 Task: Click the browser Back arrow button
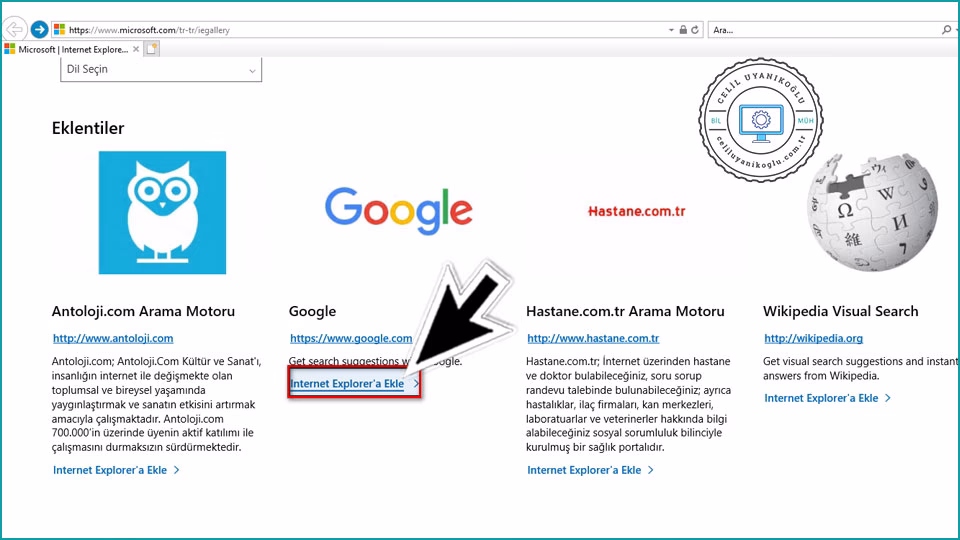click(x=15, y=29)
